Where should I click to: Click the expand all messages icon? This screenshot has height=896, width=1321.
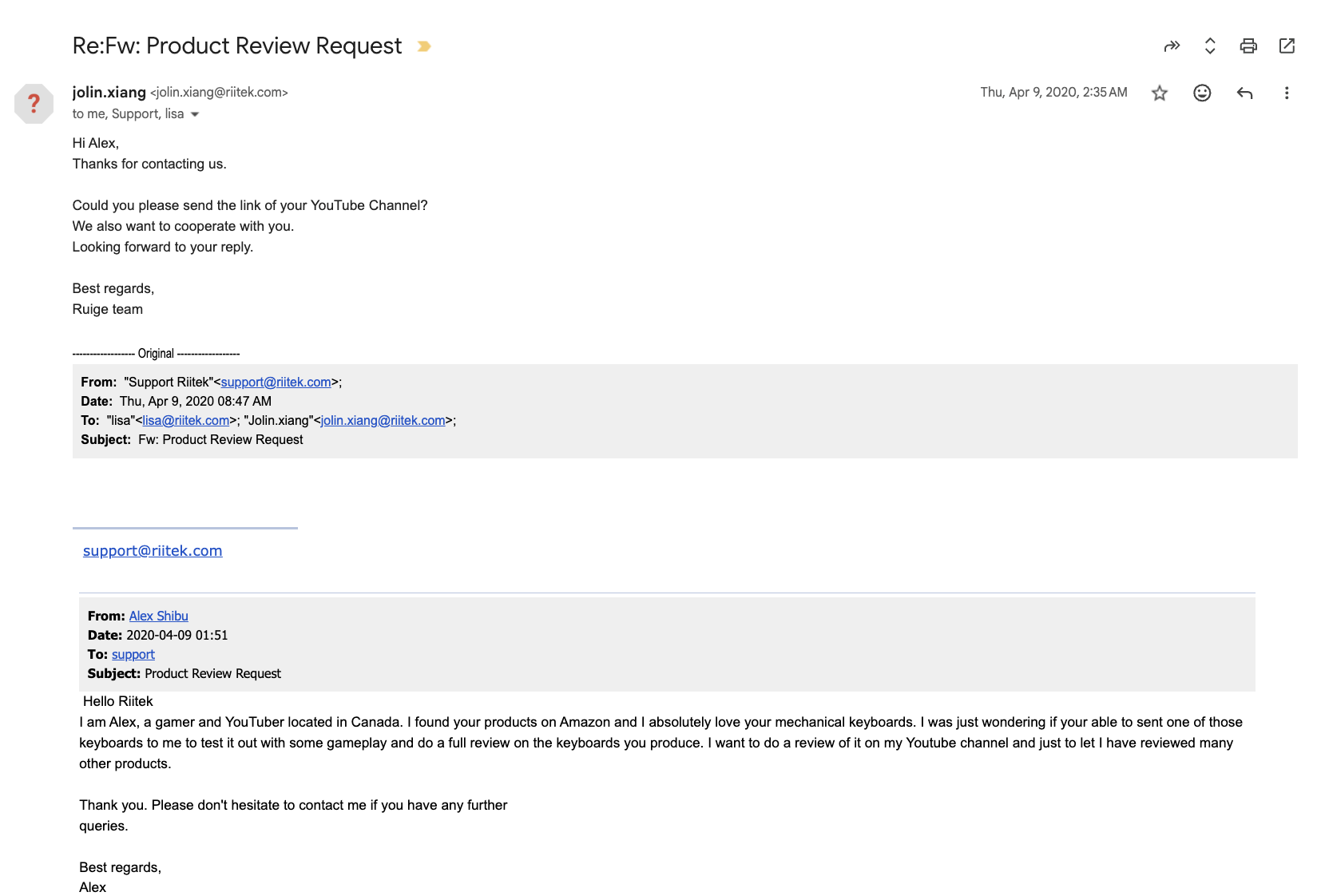(1210, 46)
